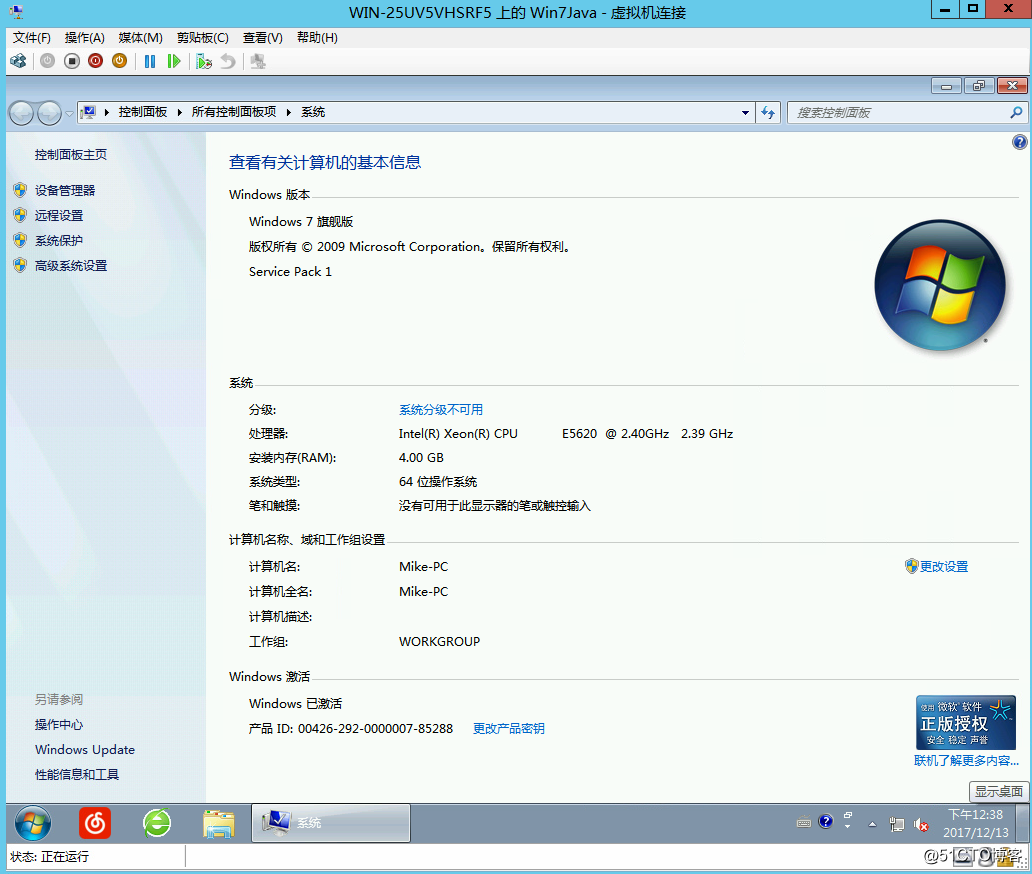The height and width of the screenshot is (874, 1032).
Task: Open language bar options dropdown
Action: coord(848,827)
